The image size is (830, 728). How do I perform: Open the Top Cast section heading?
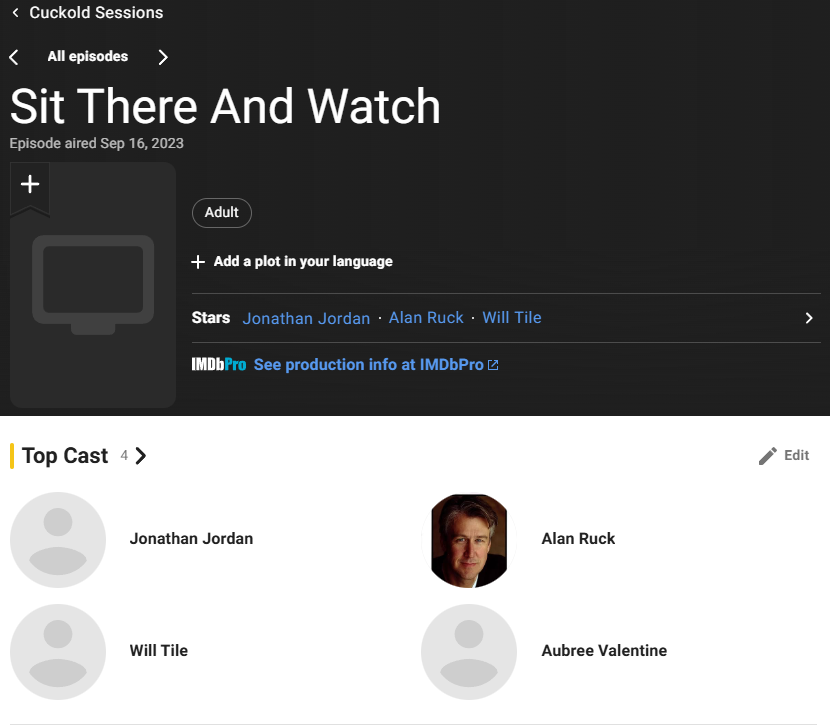[x=65, y=456]
